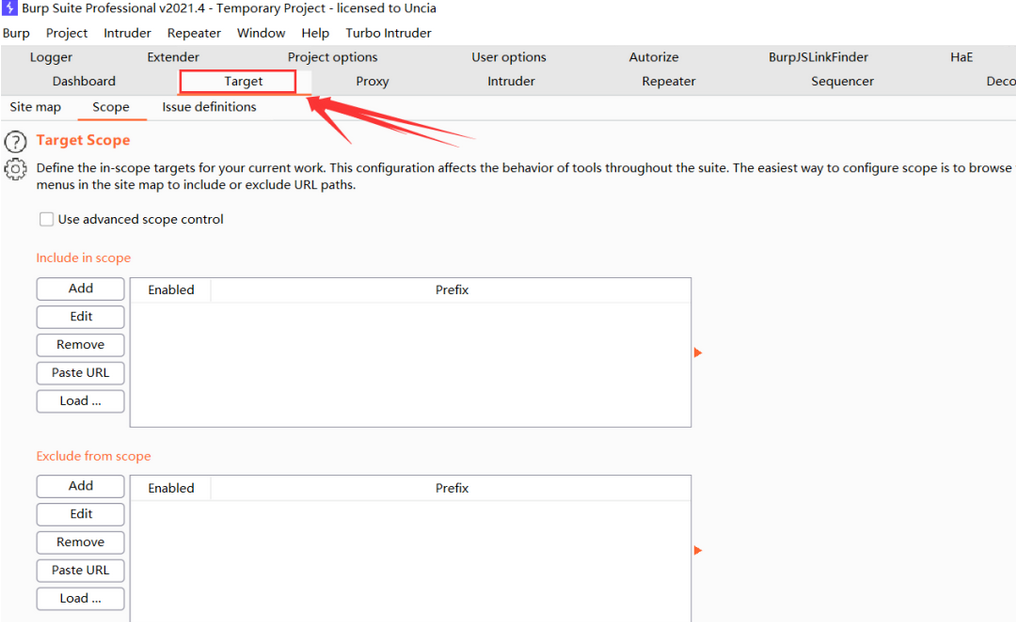Switch to the Proxy tab
1016x622 pixels.
coord(373,81)
